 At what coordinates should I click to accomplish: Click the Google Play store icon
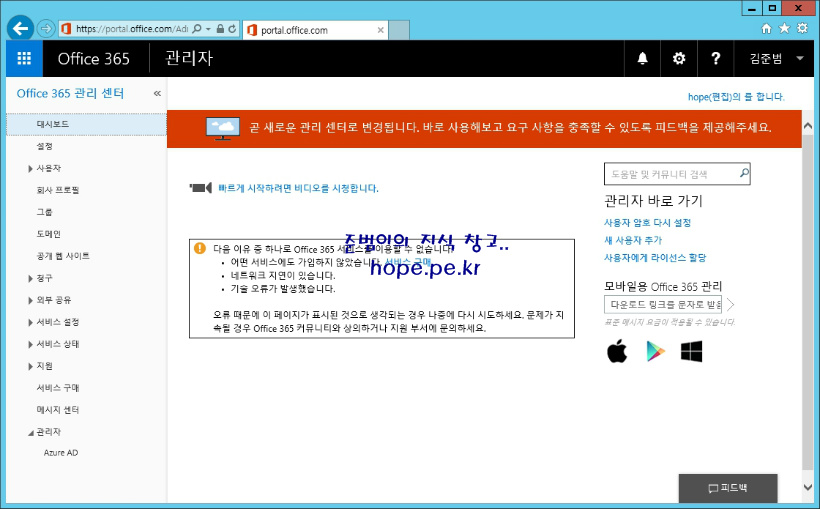pos(655,351)
